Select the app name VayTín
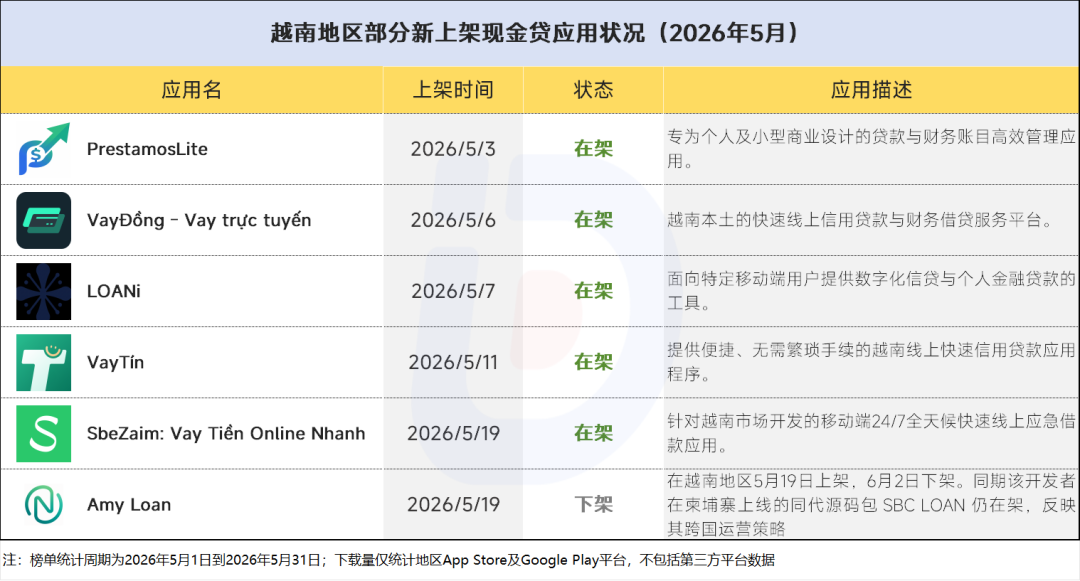1080x581 pixels. (115, 362)
